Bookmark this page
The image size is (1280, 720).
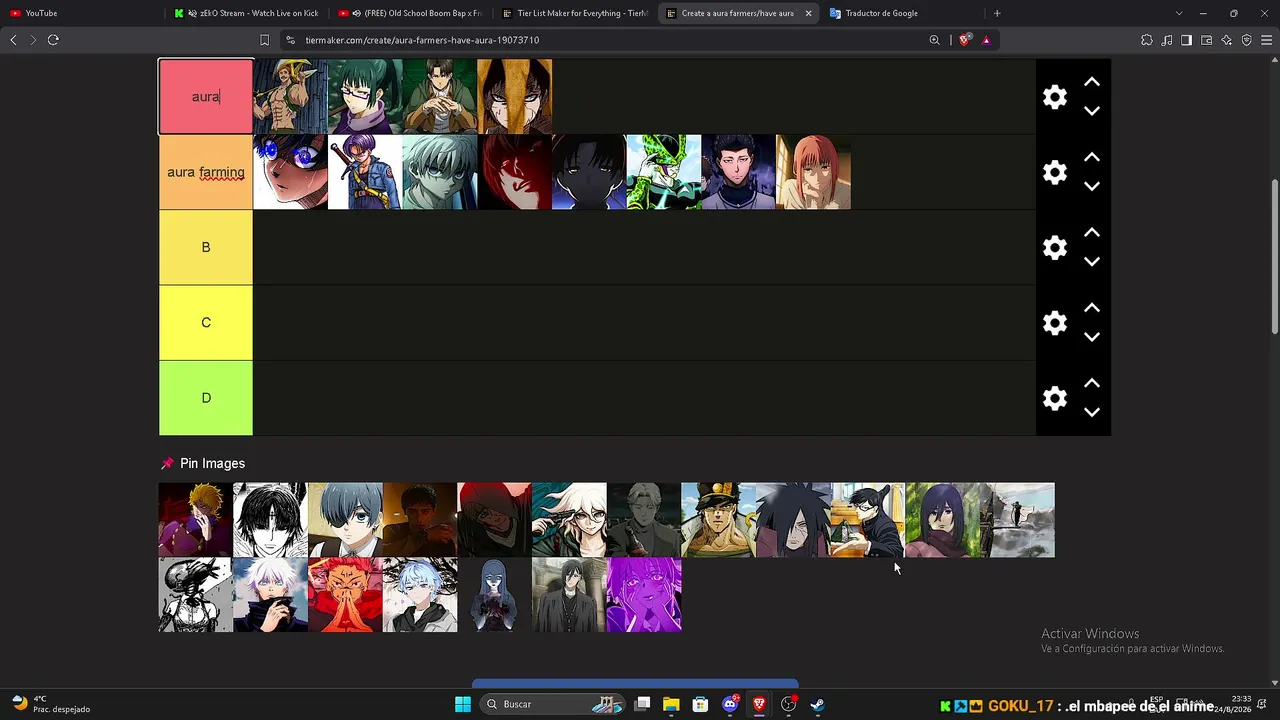click(264, 40)
